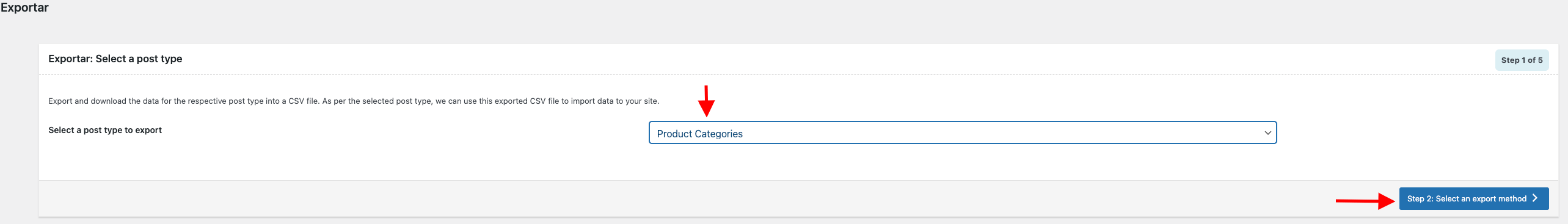The image size is (1568, 224).
Task: Click the Exportar page title
Action: click(24, 7)
